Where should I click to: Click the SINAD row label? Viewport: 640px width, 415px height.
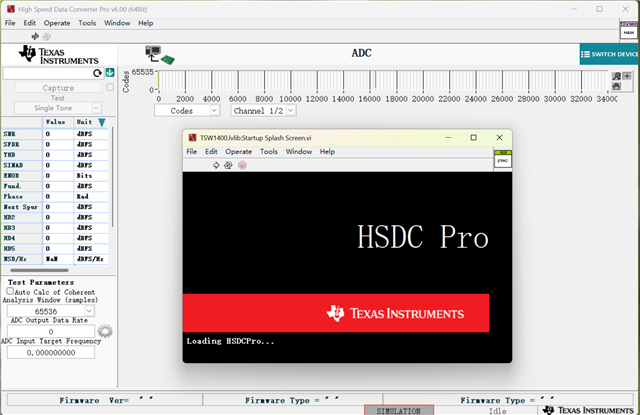pos(13,165)
